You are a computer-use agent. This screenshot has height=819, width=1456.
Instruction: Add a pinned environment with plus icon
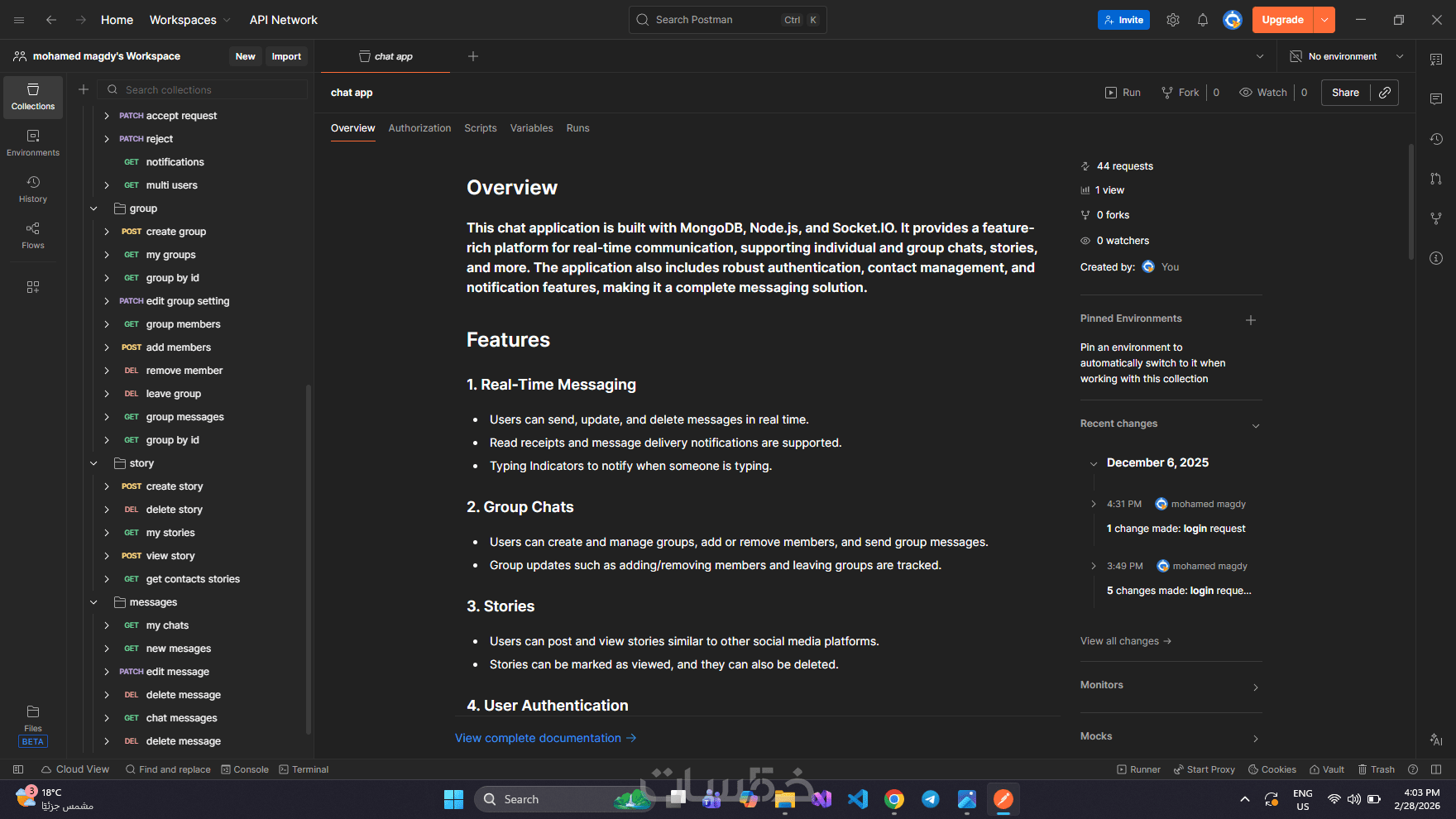coord(1251,320)
